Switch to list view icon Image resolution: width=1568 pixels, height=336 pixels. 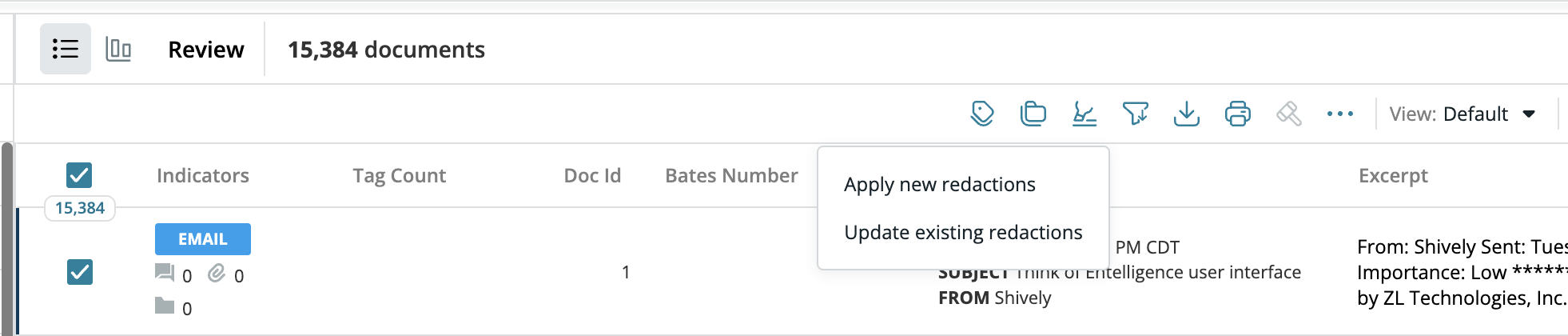click(x=66, y=49)
